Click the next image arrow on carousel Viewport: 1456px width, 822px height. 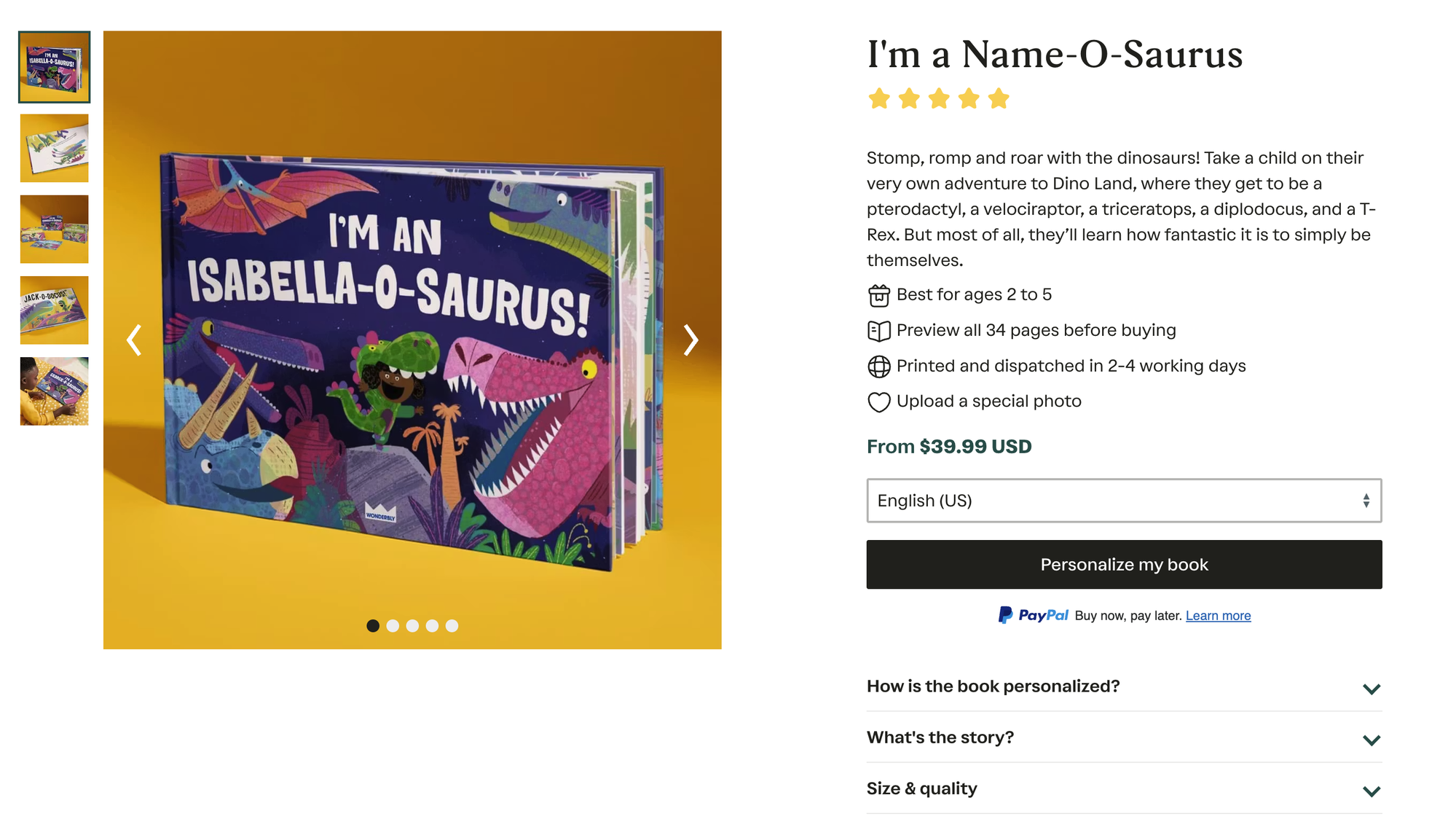690,340
